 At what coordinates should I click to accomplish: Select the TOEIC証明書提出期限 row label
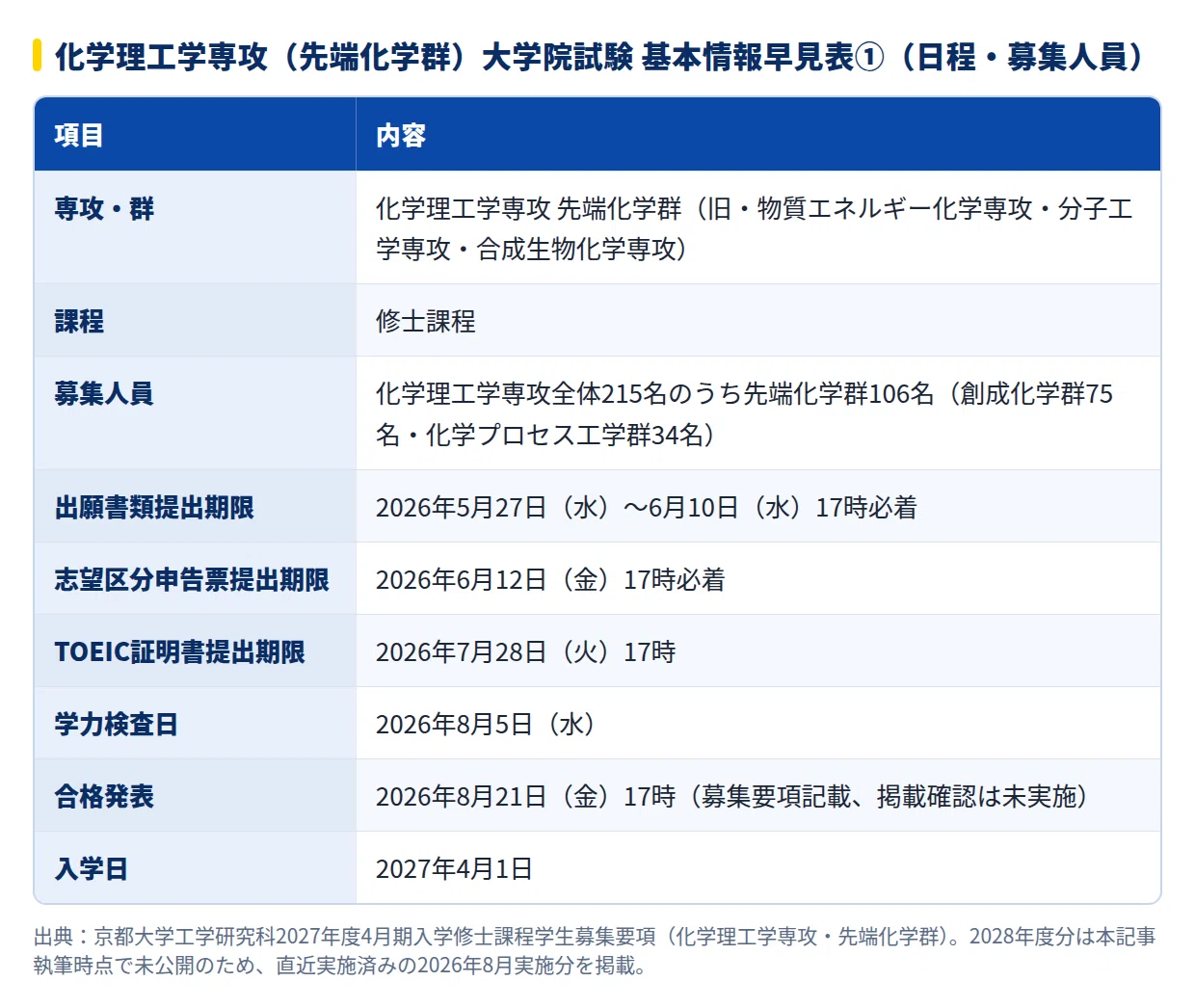(195, 650)
